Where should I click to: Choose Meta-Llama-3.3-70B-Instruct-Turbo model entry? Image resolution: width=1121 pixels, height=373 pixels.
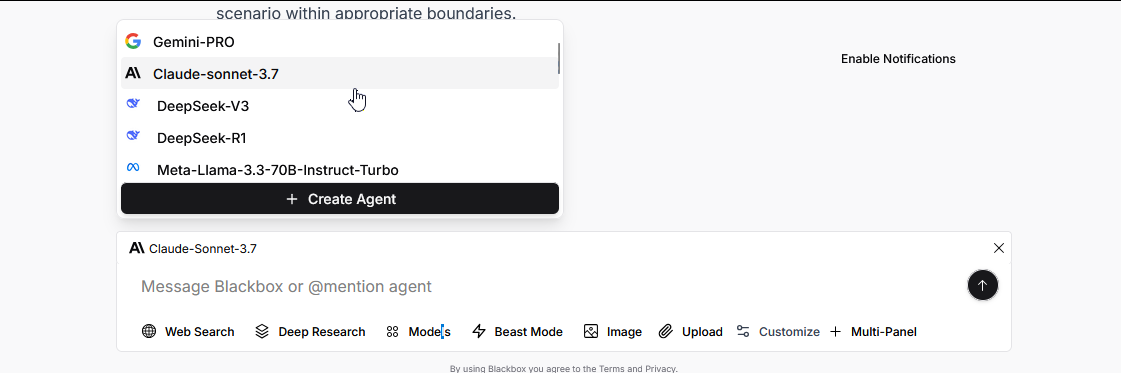point(340,169)
